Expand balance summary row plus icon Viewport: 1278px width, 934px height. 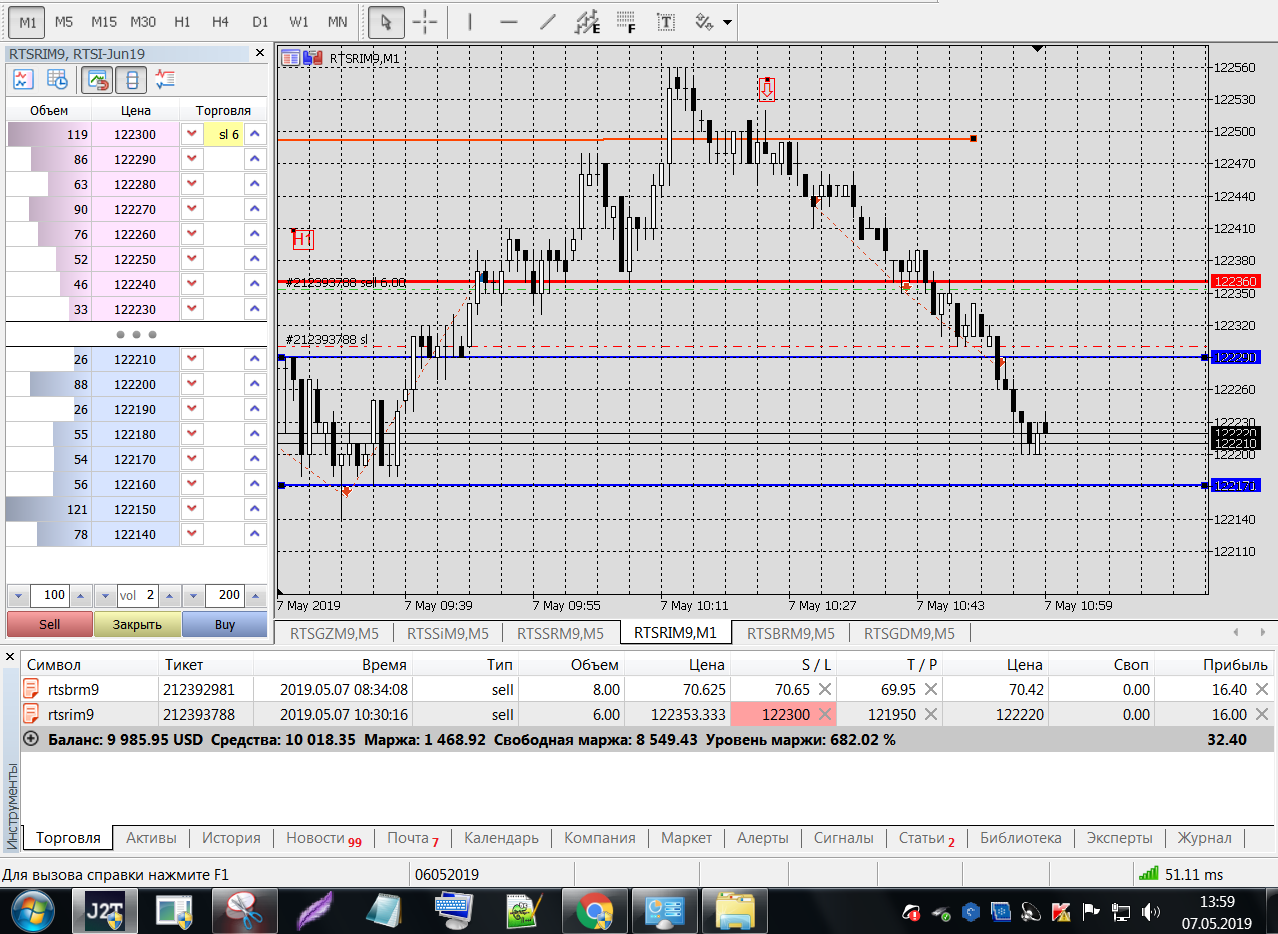[31, 739]
